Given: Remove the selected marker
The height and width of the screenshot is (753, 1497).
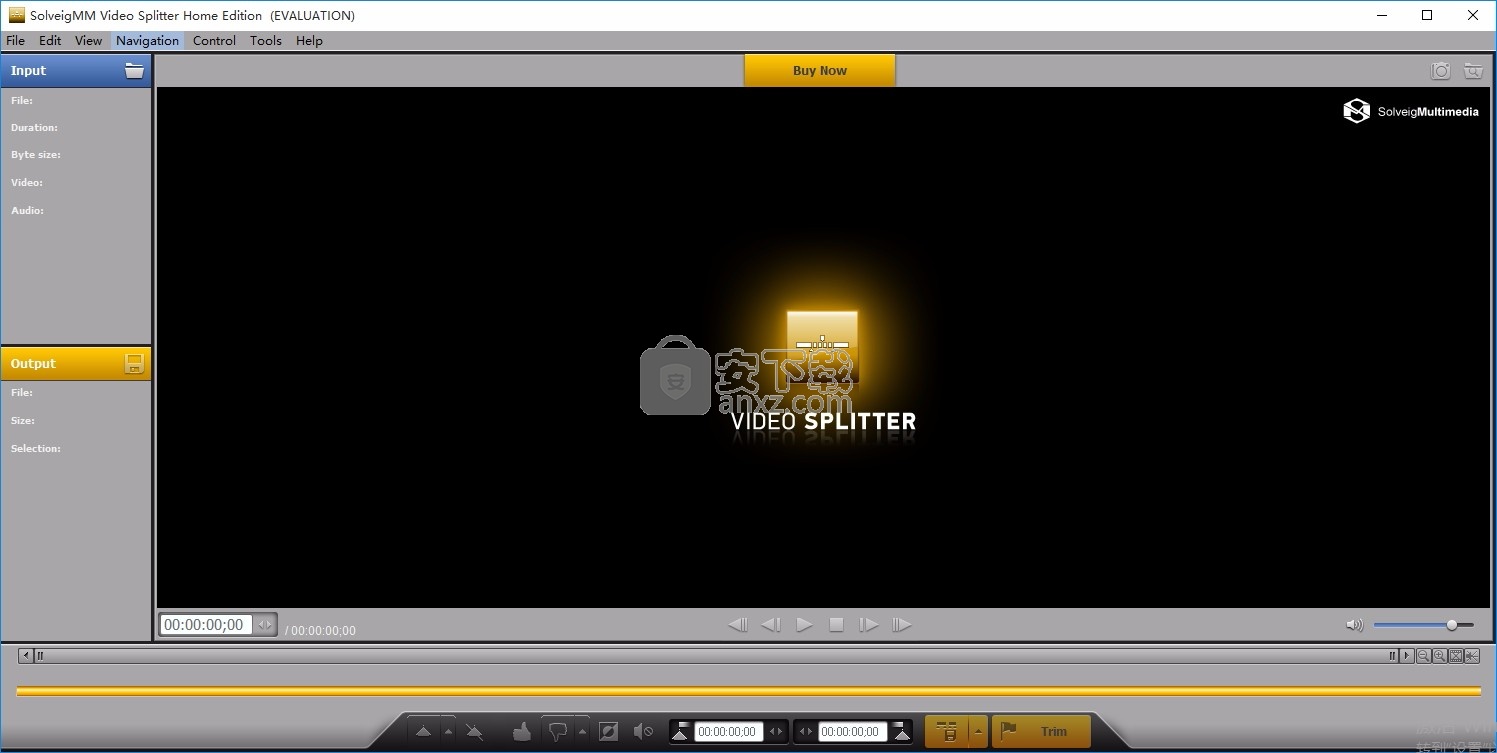Looking at the screenshot, I should coord(475,732).
